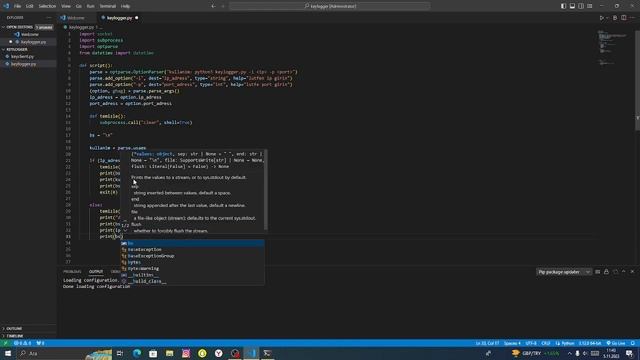Open the Selection menu
Screen dimensions: 640x360
tap(47, 6)
